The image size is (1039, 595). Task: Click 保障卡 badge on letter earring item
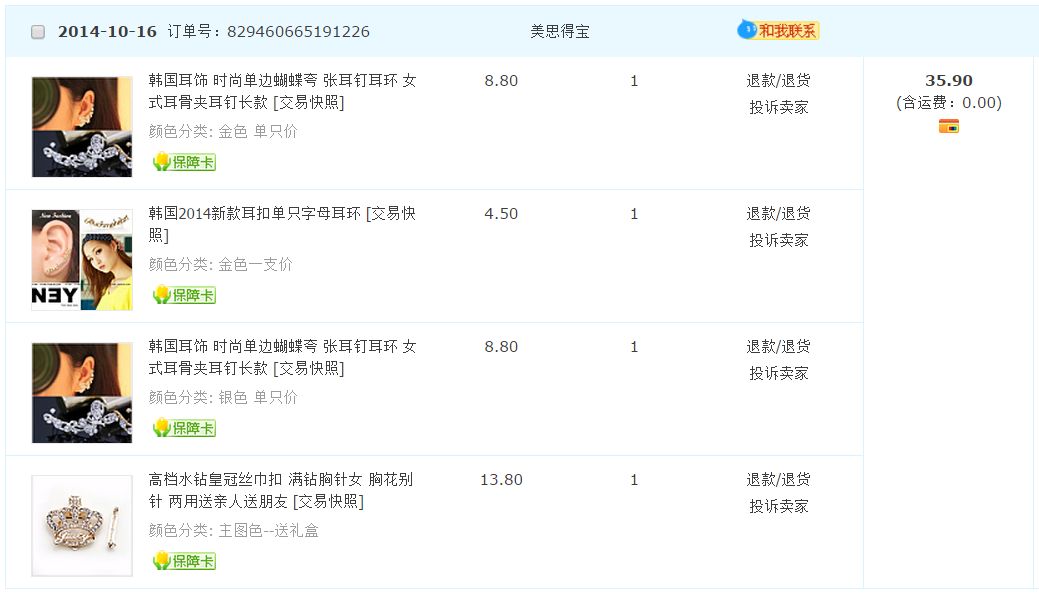[x=184, y=295]
